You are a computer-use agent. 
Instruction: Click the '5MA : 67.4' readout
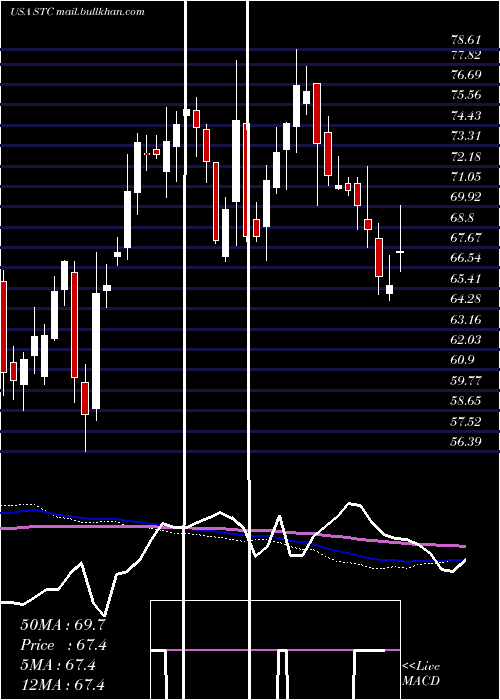58,665
